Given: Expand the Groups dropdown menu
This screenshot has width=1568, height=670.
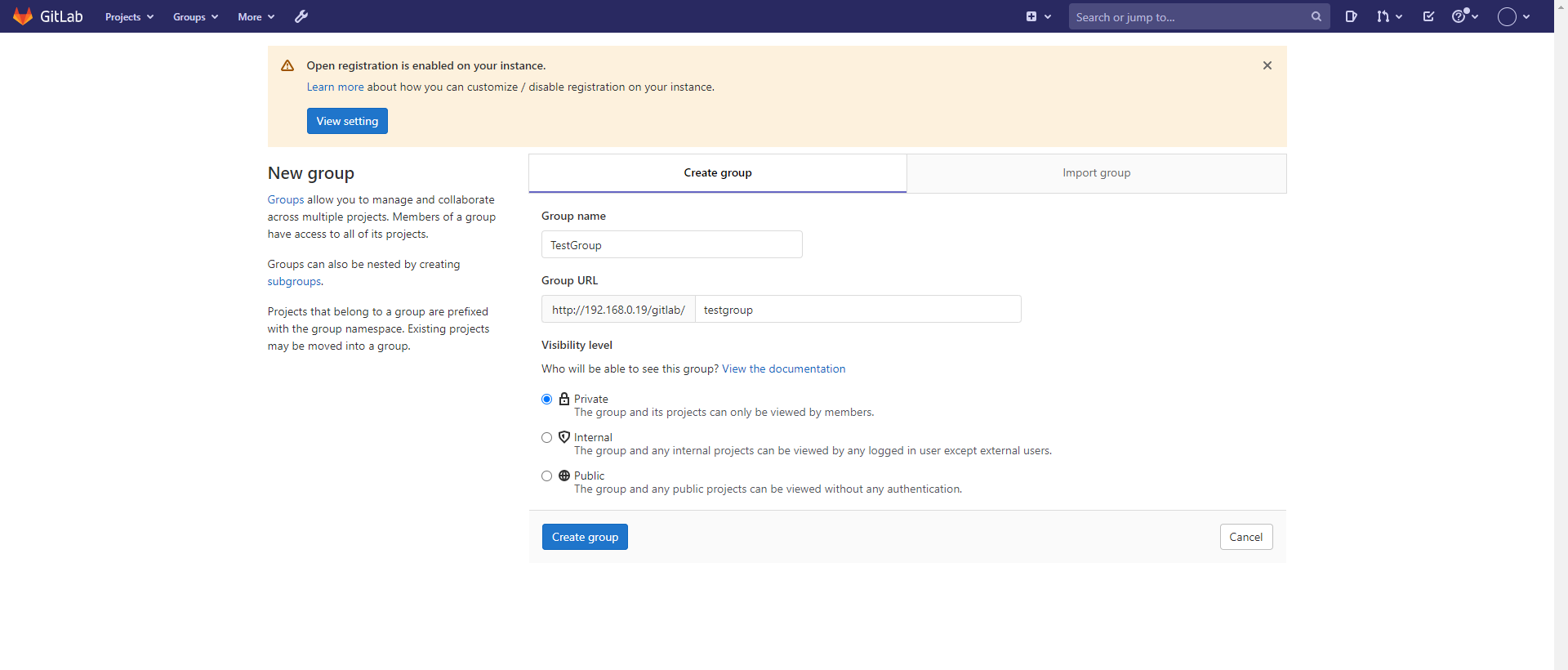Looking at the screenshot, I should (195, 16).
